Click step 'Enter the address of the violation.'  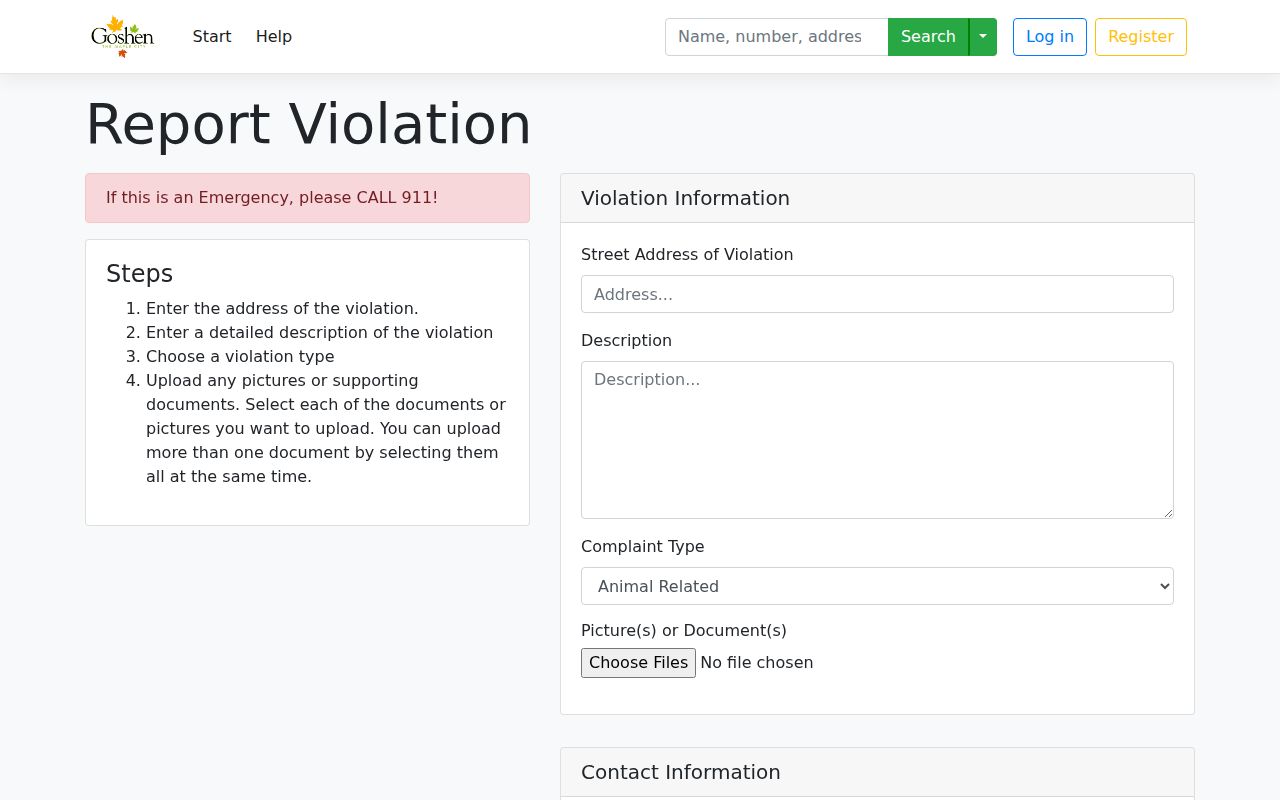coord(282,309)
